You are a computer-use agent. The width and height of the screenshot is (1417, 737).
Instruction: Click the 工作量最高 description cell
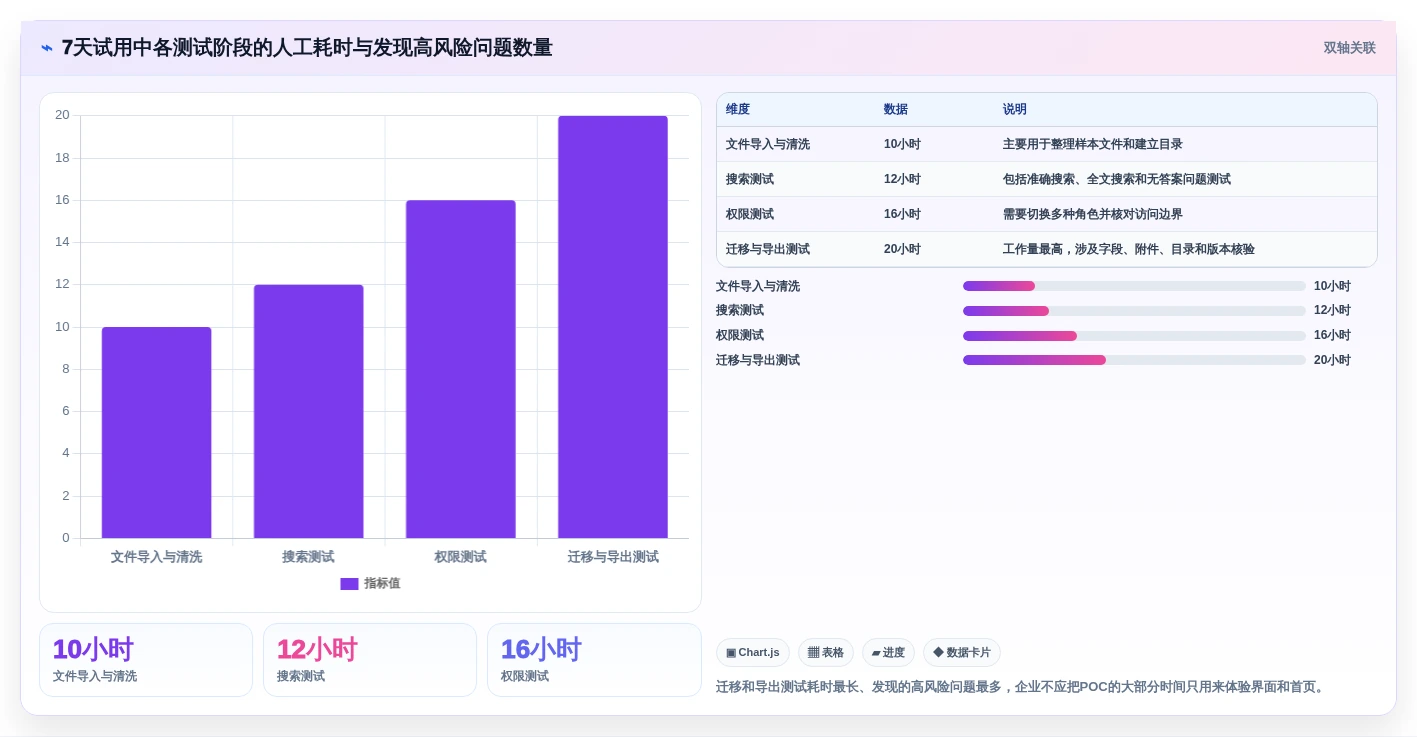coord(1129,250)
